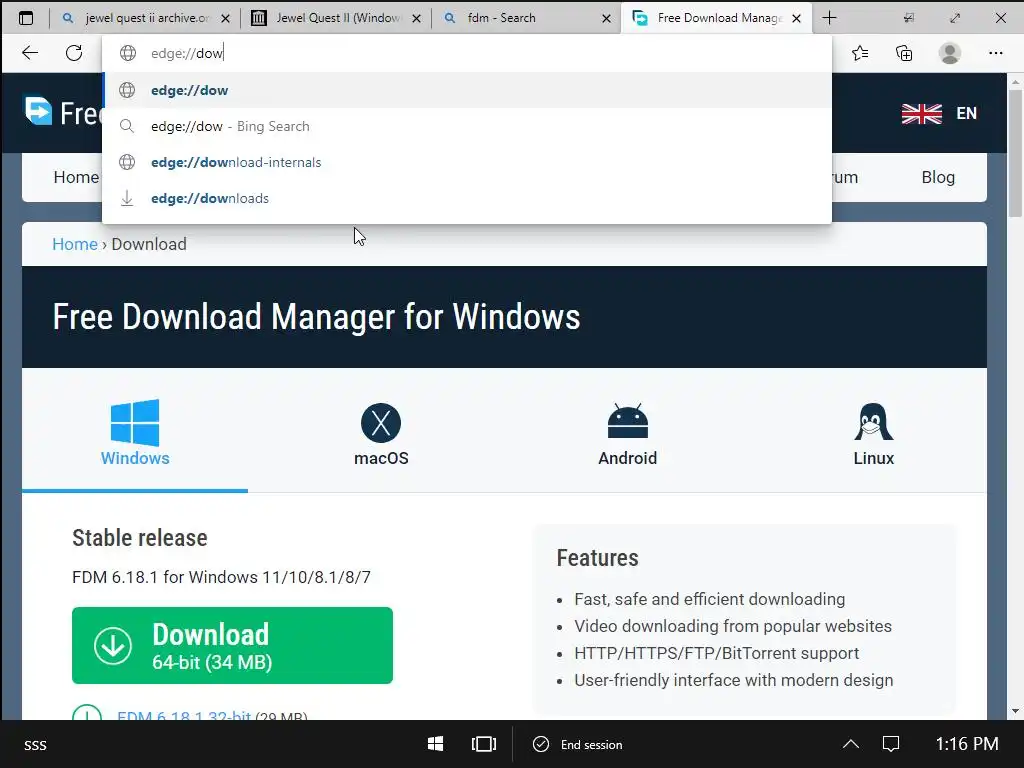Select the Windows platform tab
This screenshot has width=1024, height=768.
(x=135, y=431)
